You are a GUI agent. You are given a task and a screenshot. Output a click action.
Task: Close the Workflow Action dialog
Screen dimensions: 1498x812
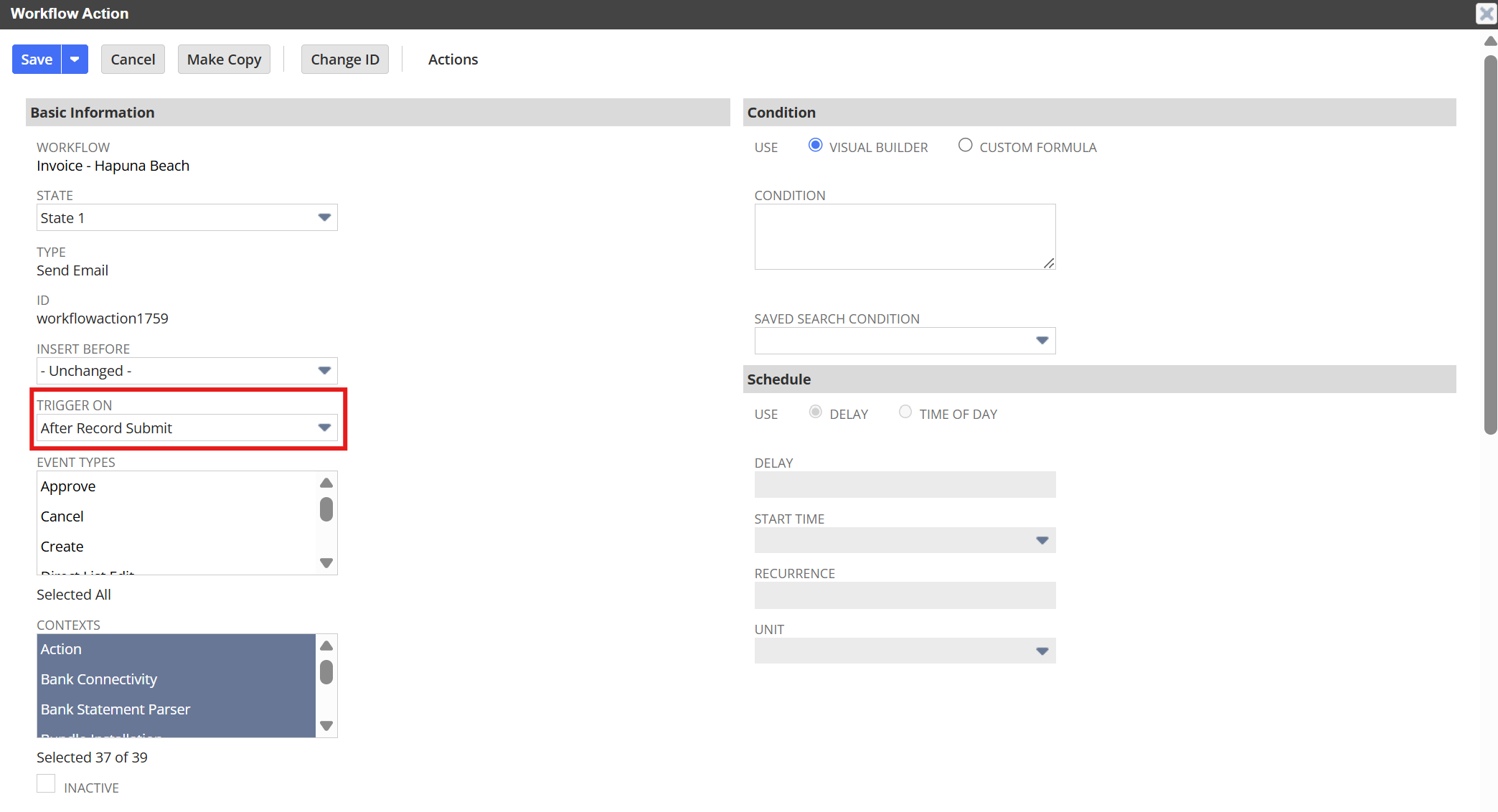(1485, 14)
